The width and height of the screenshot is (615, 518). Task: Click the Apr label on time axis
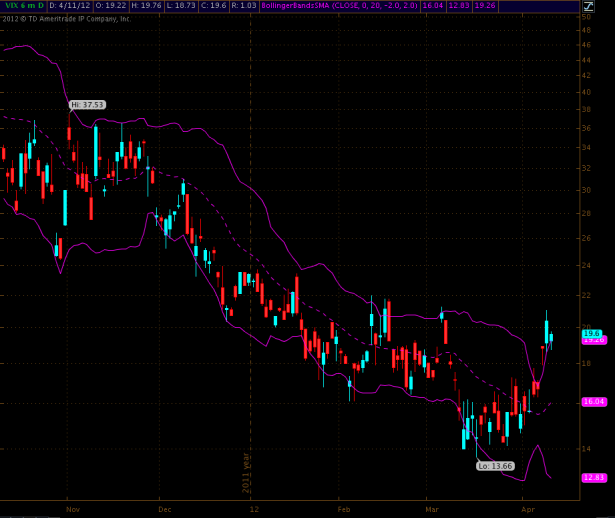coord(527,509)
